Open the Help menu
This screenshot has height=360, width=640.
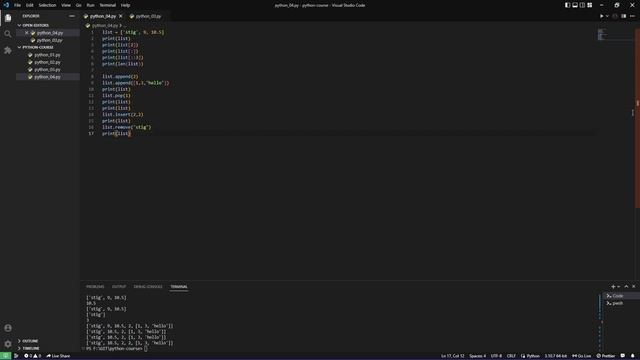(x=126, y=5)
